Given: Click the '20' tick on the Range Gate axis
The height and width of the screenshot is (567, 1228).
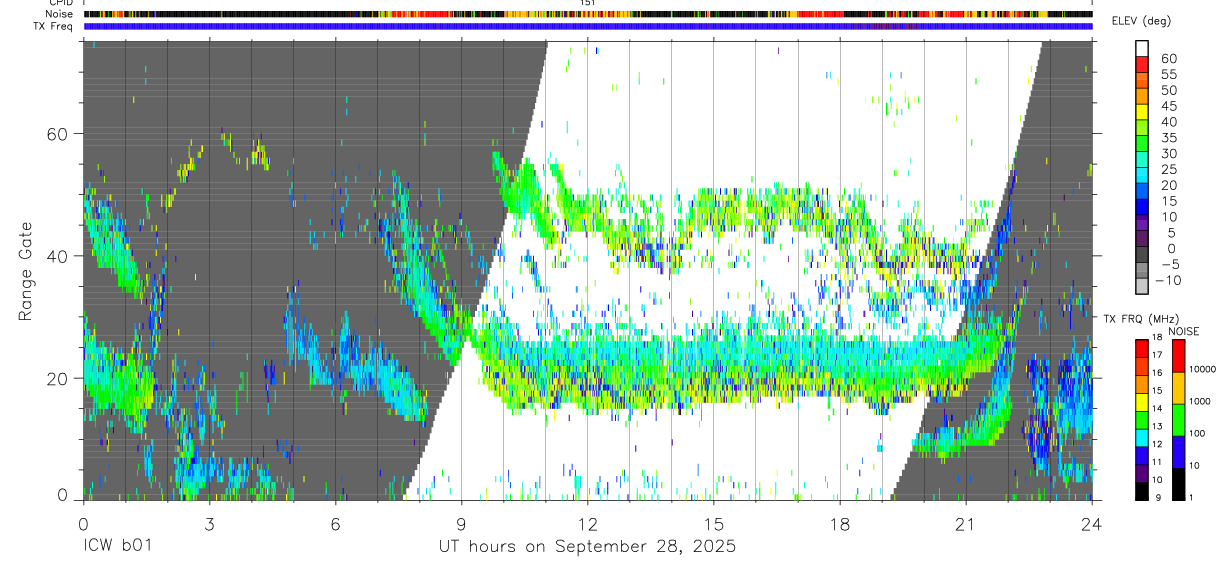Looking at the screenshot, I should point(58,378).
